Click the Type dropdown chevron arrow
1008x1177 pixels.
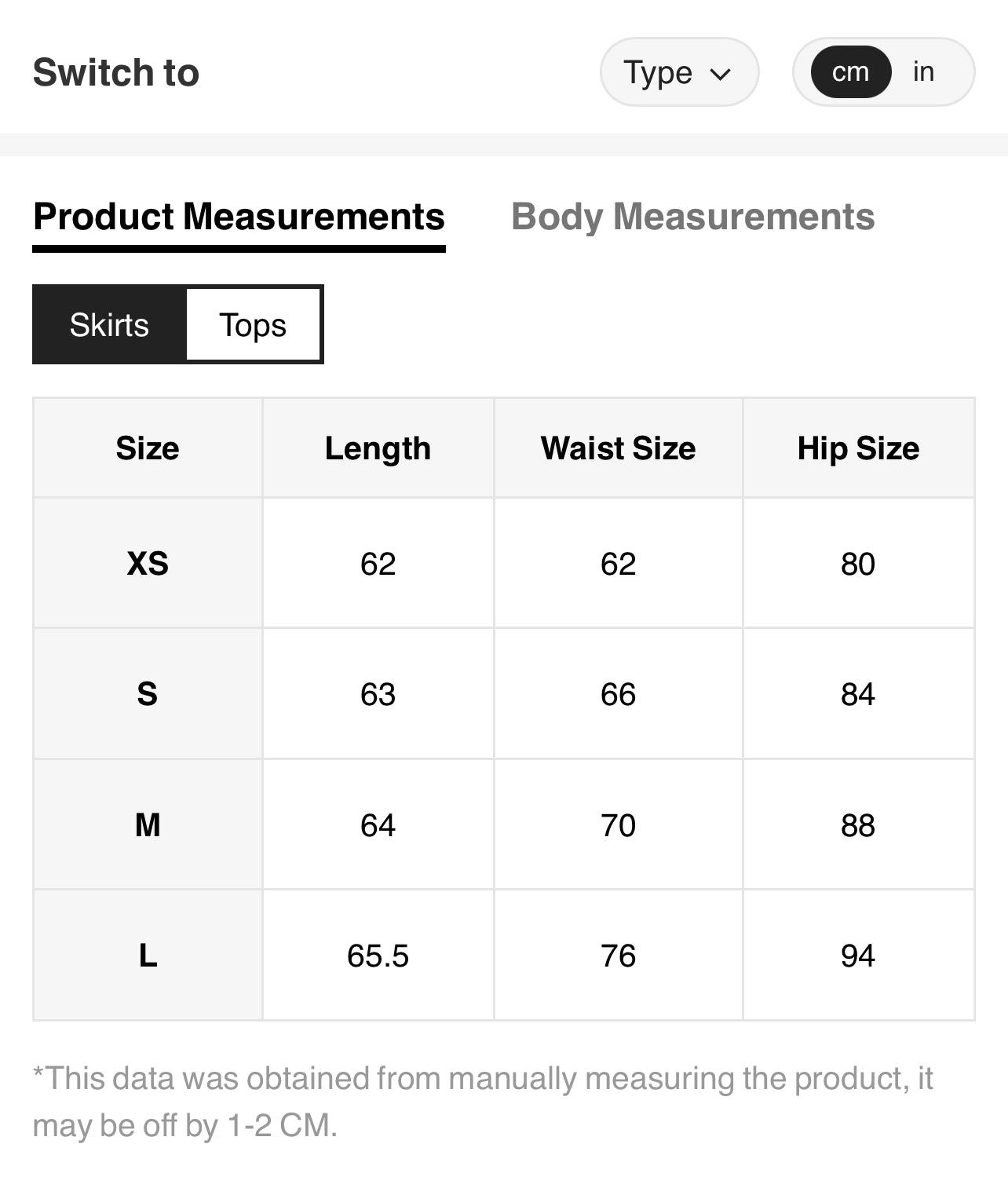pyautogui.click(x=720, y=74)
